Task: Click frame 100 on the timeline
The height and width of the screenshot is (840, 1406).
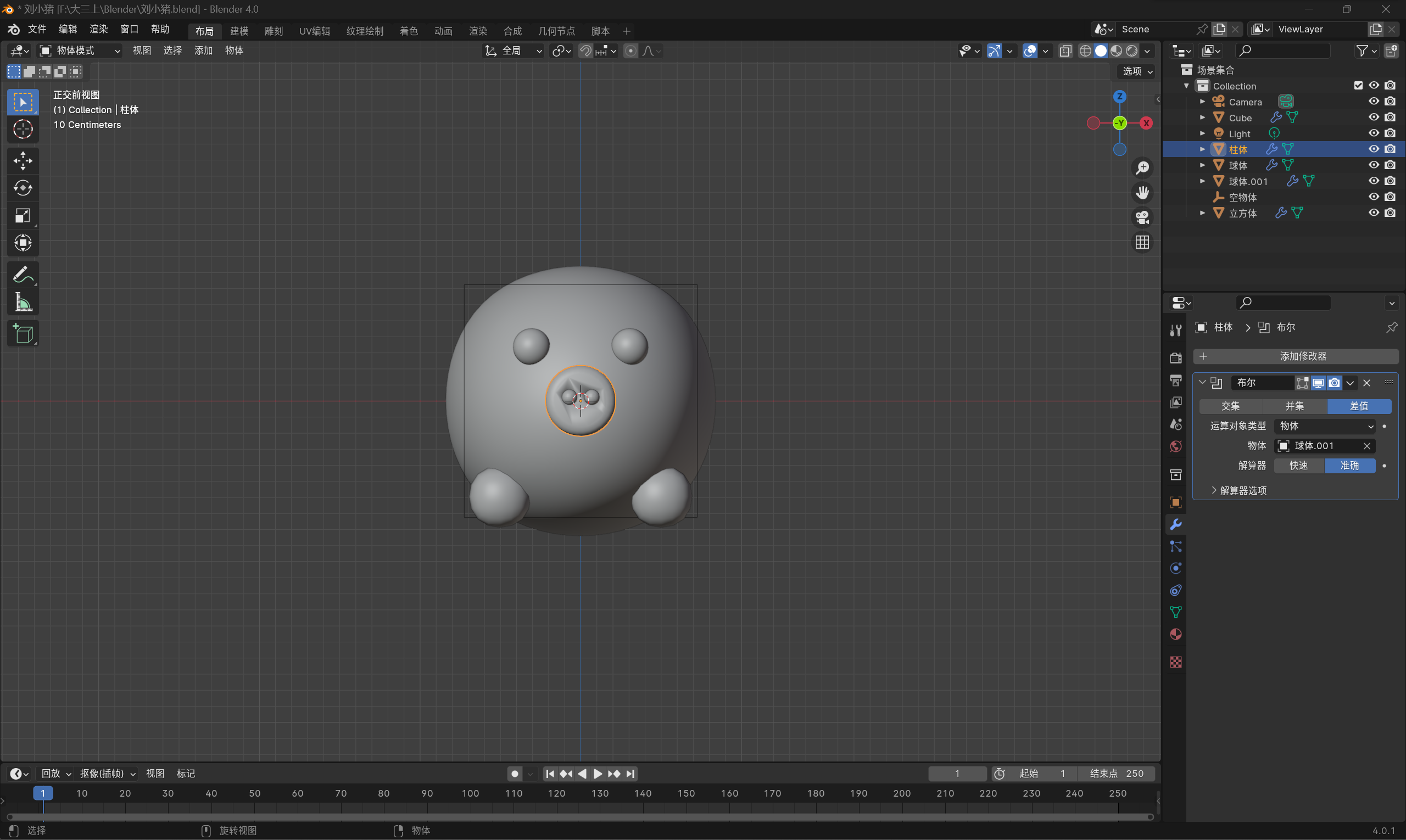Action: (471, 793)
